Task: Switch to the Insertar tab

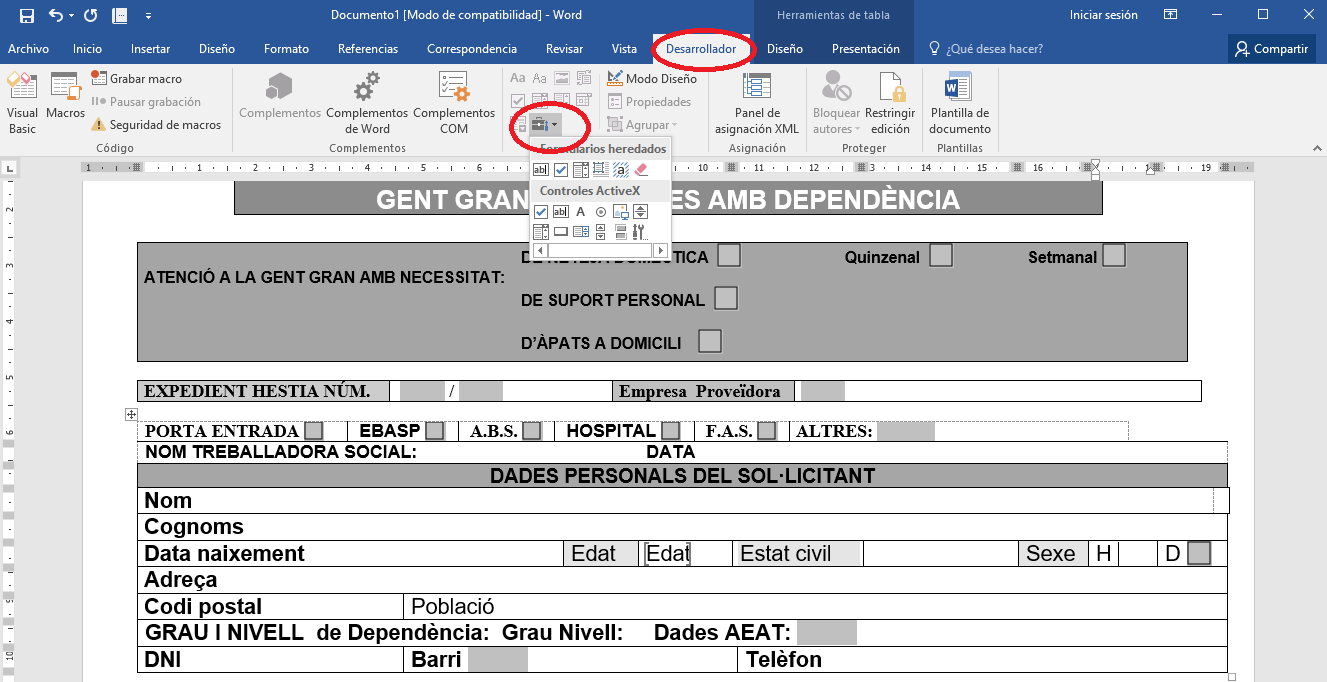Action: (150, 49)
